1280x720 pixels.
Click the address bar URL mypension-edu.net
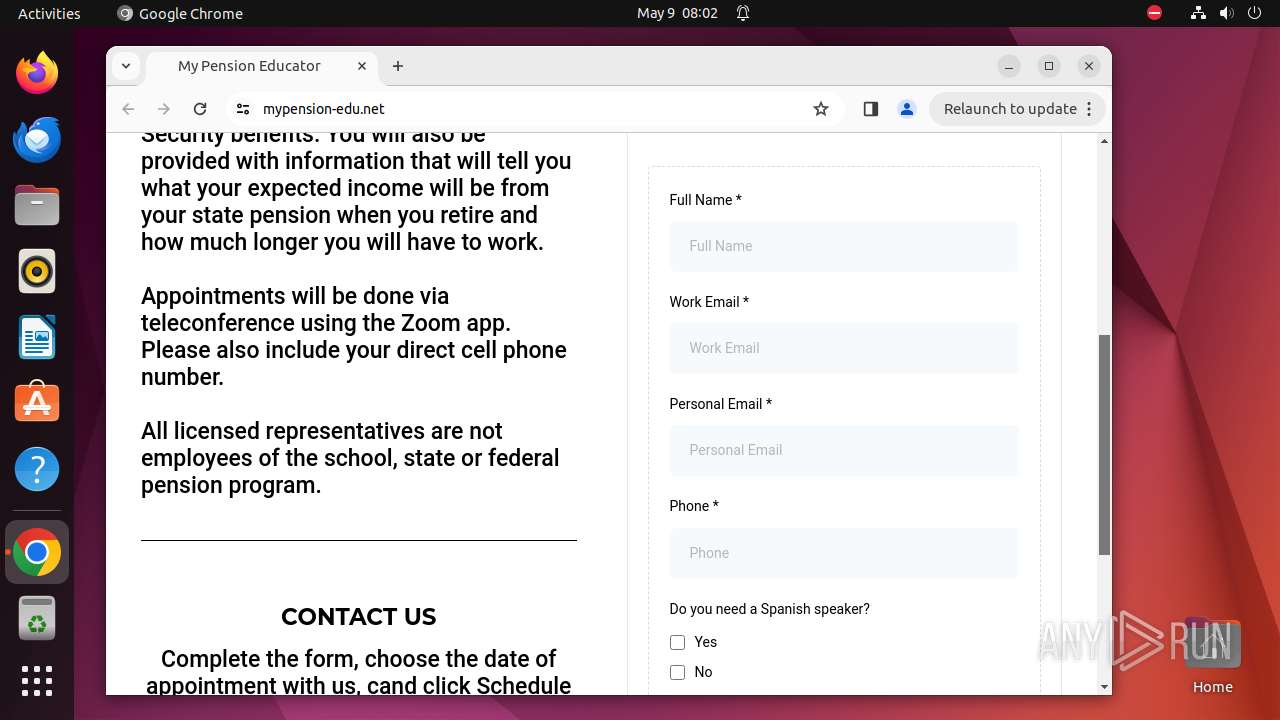point(323,109)
